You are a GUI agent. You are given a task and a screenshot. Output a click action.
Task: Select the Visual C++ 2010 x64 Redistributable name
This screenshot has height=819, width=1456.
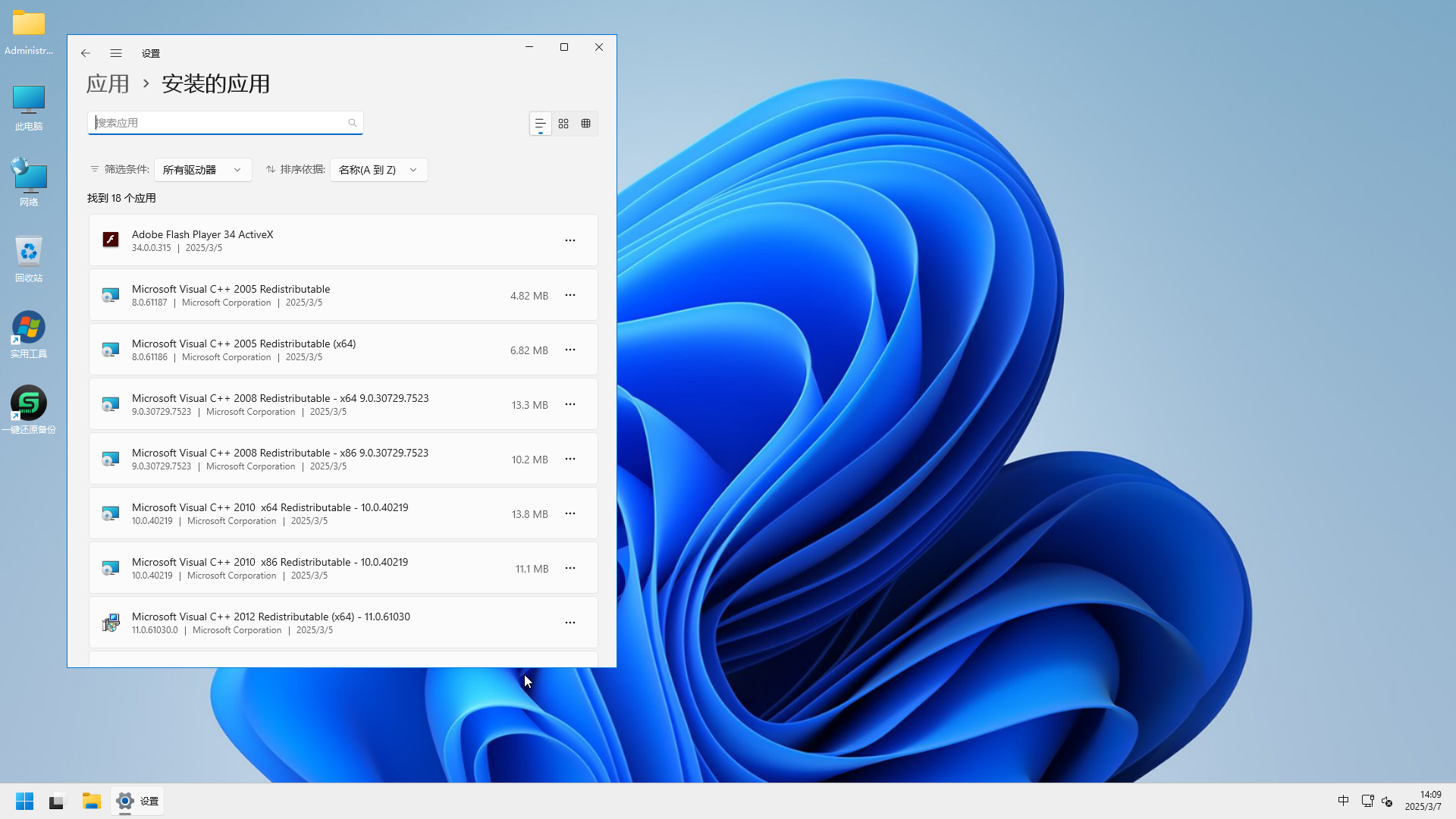click(x=270, y=507)
